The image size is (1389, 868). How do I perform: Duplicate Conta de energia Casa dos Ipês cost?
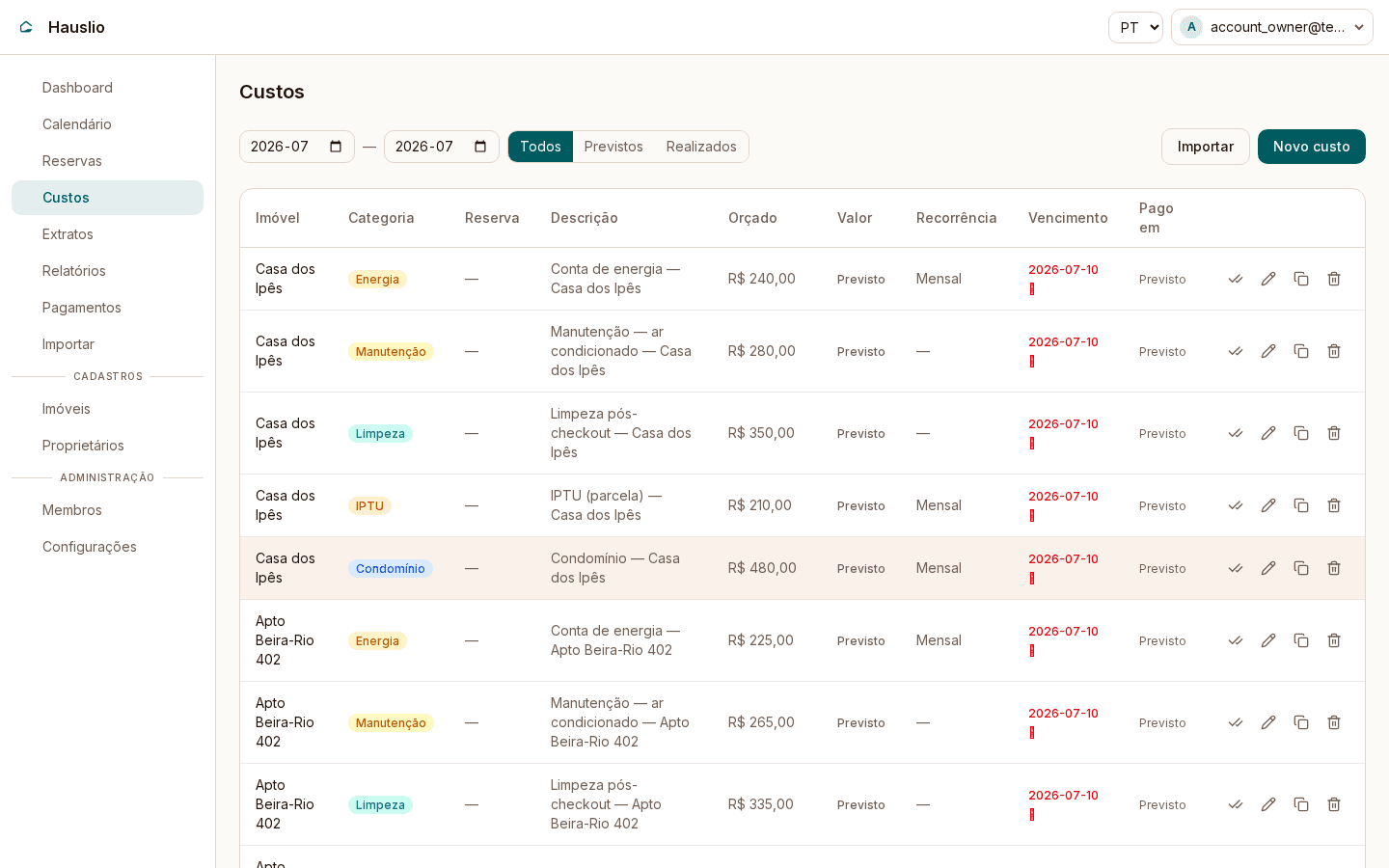[x=1301, y=279]
